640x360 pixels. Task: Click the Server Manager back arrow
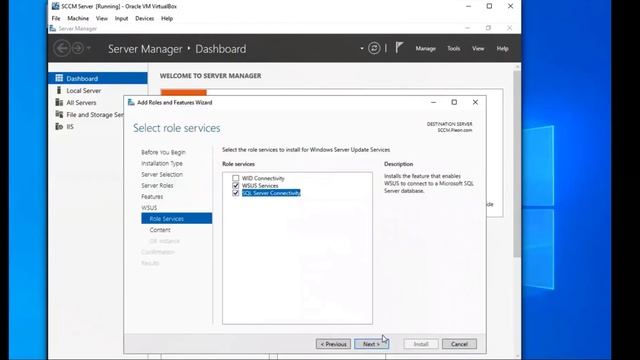62,48
